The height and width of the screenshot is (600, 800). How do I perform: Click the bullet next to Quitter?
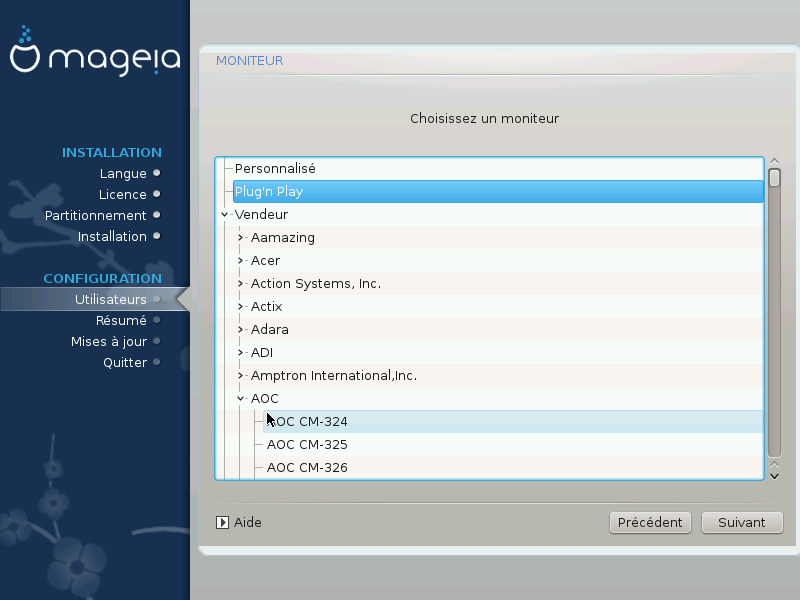coord(157,362)
